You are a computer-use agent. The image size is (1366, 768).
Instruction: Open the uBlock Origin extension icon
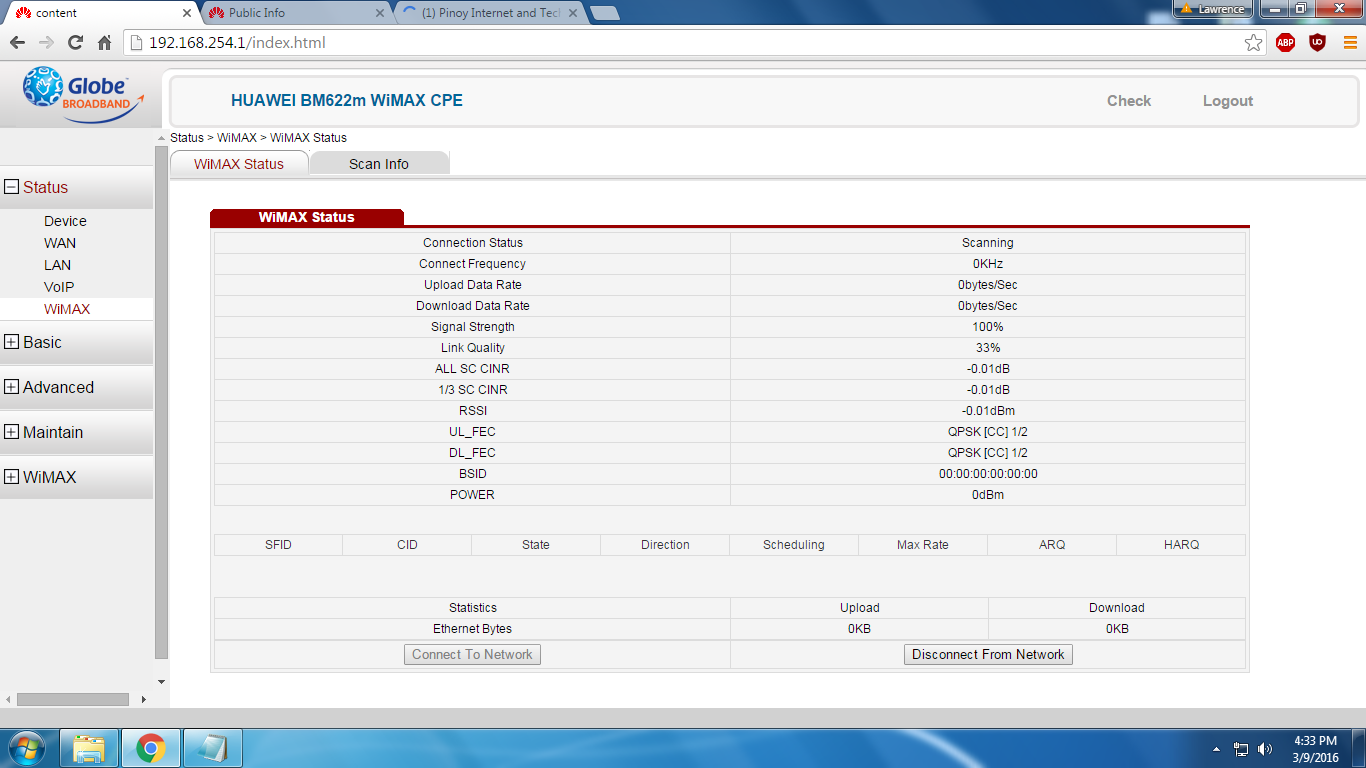tap(1317, 43)
